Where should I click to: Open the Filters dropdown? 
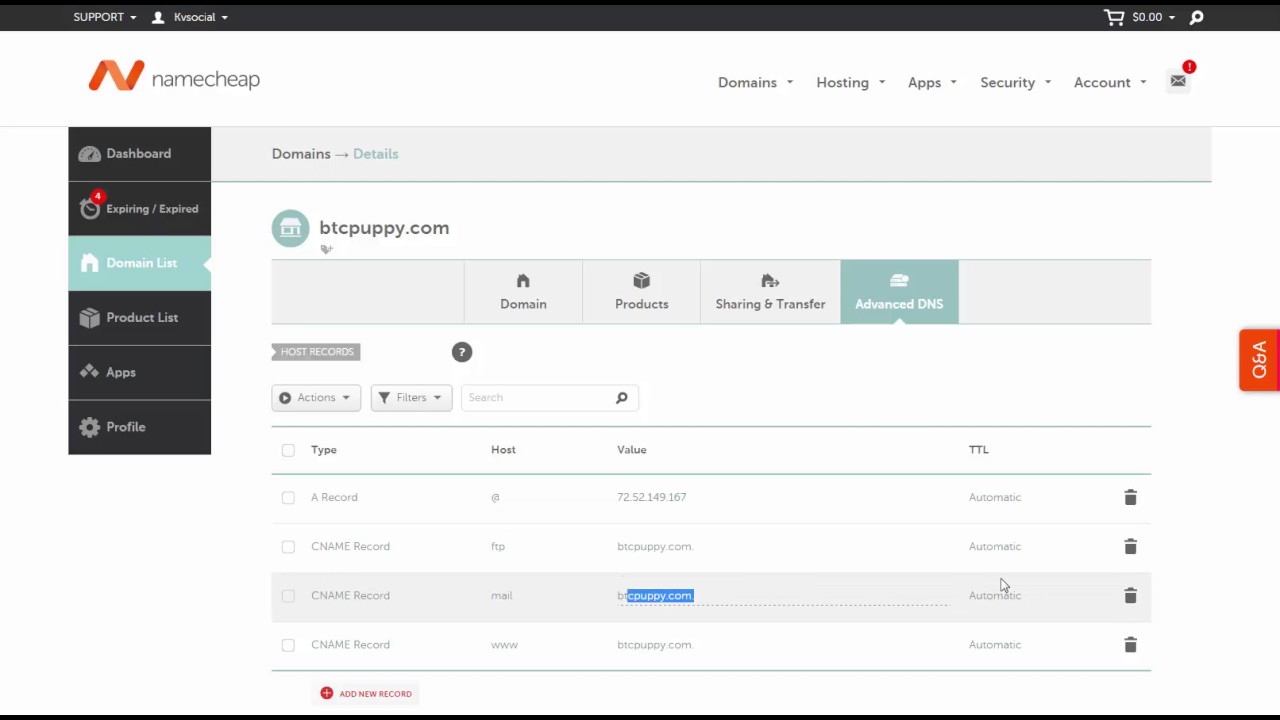coord(411,398)
